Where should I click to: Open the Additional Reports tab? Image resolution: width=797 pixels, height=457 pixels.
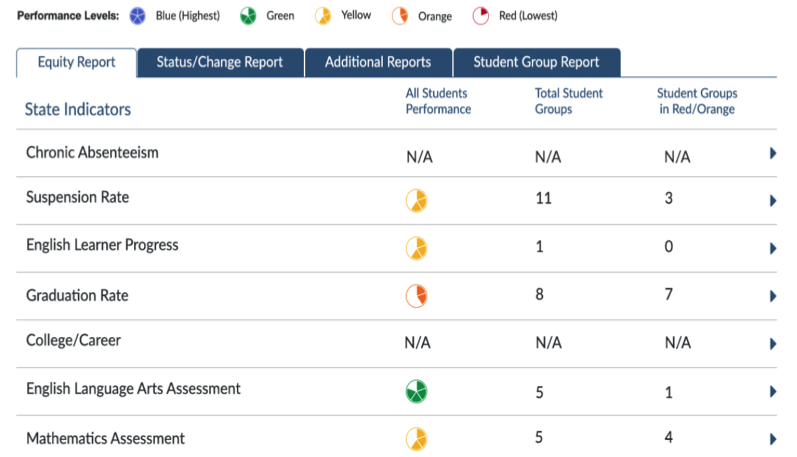coord(378,62)
